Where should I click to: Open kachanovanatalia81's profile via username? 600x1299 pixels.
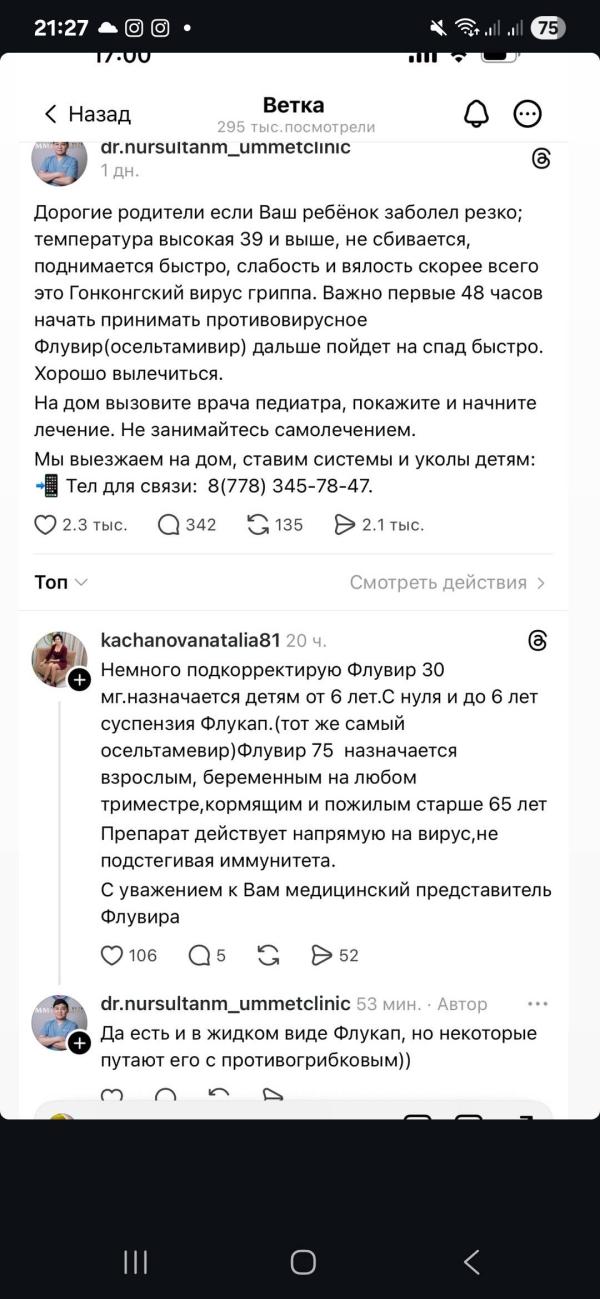tap(190, 640)
